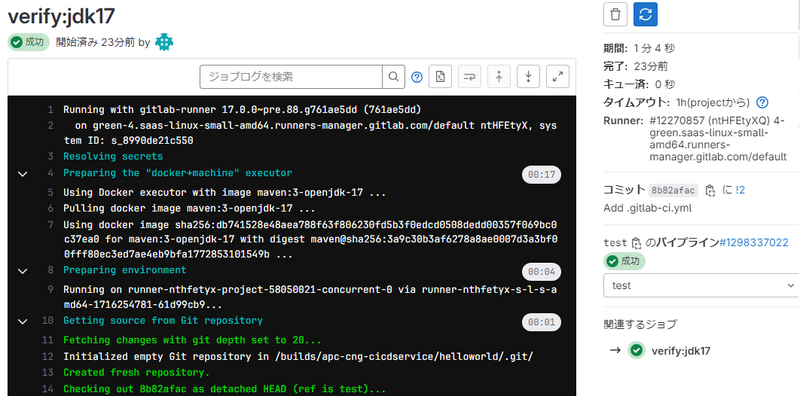Open job log search help icon
Screen dimensions: 800x396
(x=417, y=77)
